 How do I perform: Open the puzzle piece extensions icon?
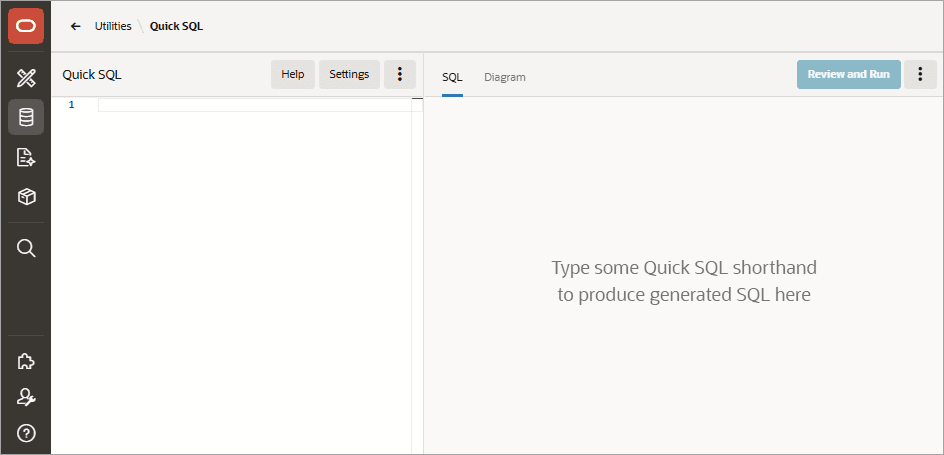(26, 361)
